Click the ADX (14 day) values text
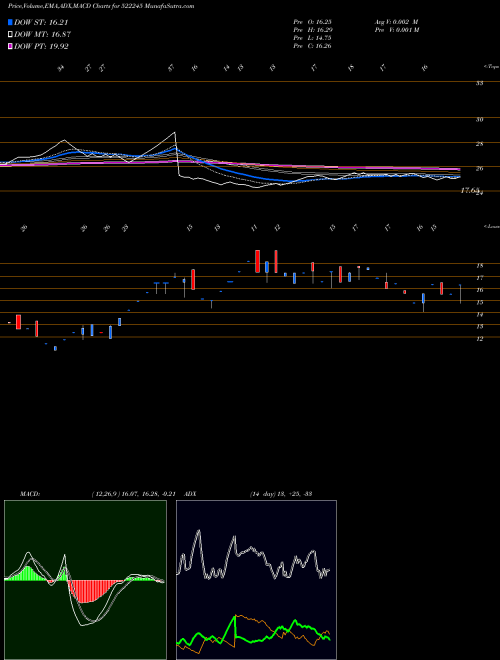Image resolution: width=500 pixels, height=660 pixels. 280,493
